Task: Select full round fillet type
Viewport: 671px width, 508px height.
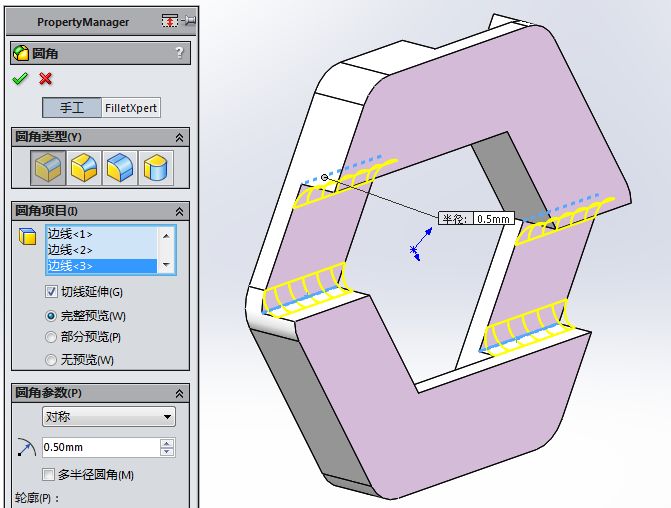Action: click(x=156, y=168)
